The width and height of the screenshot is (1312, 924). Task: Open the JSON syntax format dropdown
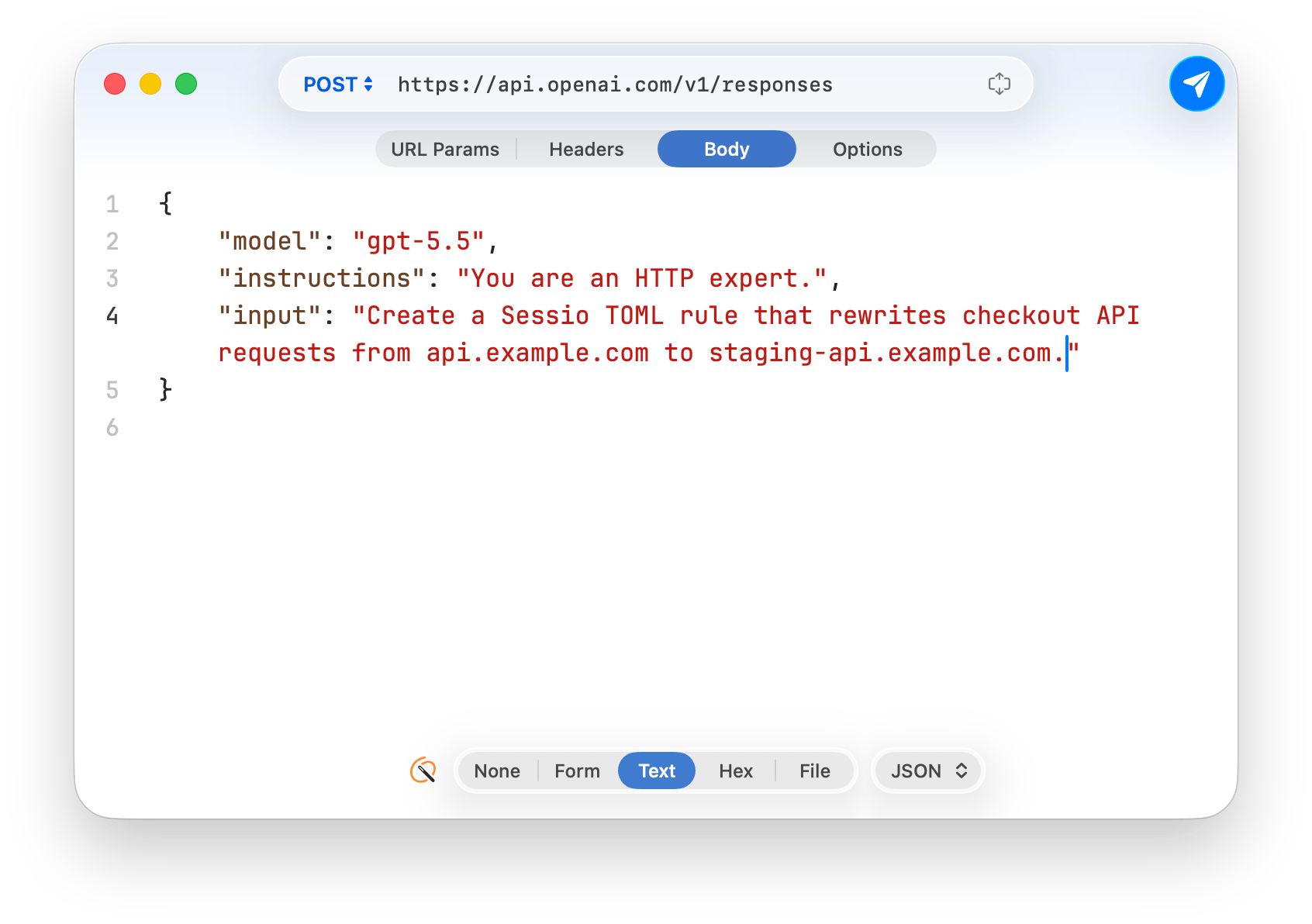pyautogui.click(x=928, y=771)
